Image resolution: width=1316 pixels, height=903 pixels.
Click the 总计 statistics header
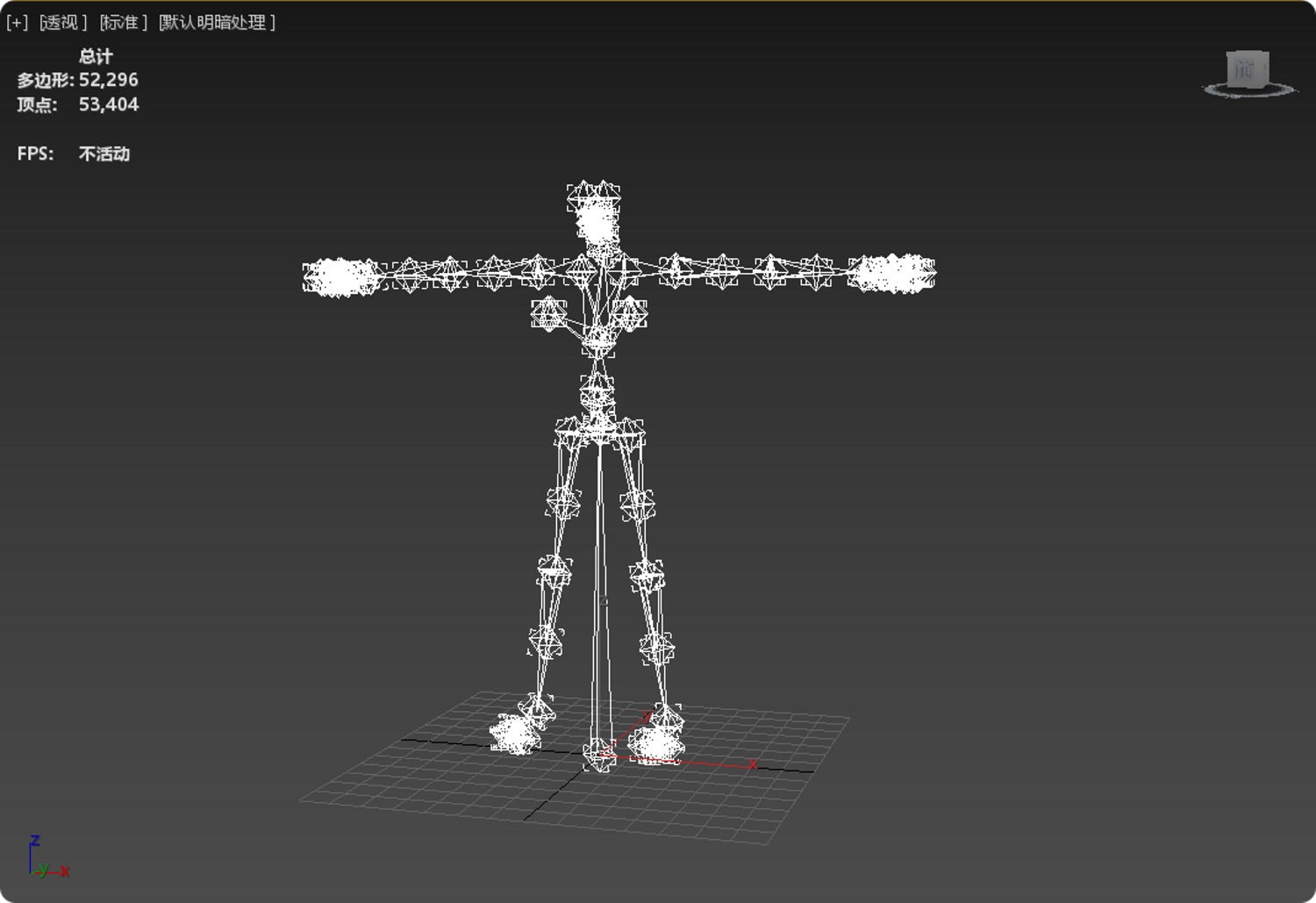coord(96,56)
